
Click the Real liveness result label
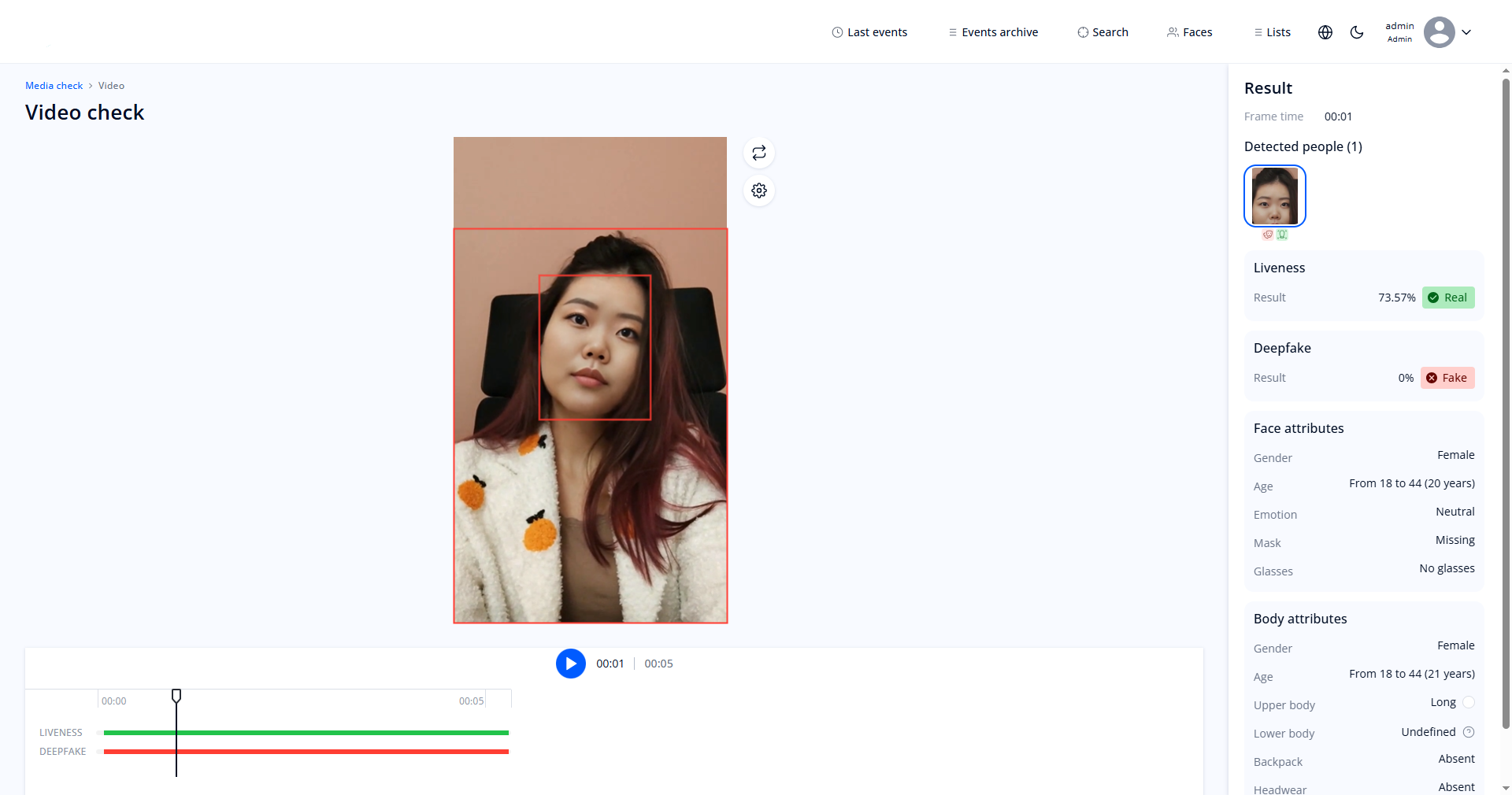[x=1449, y=298]
